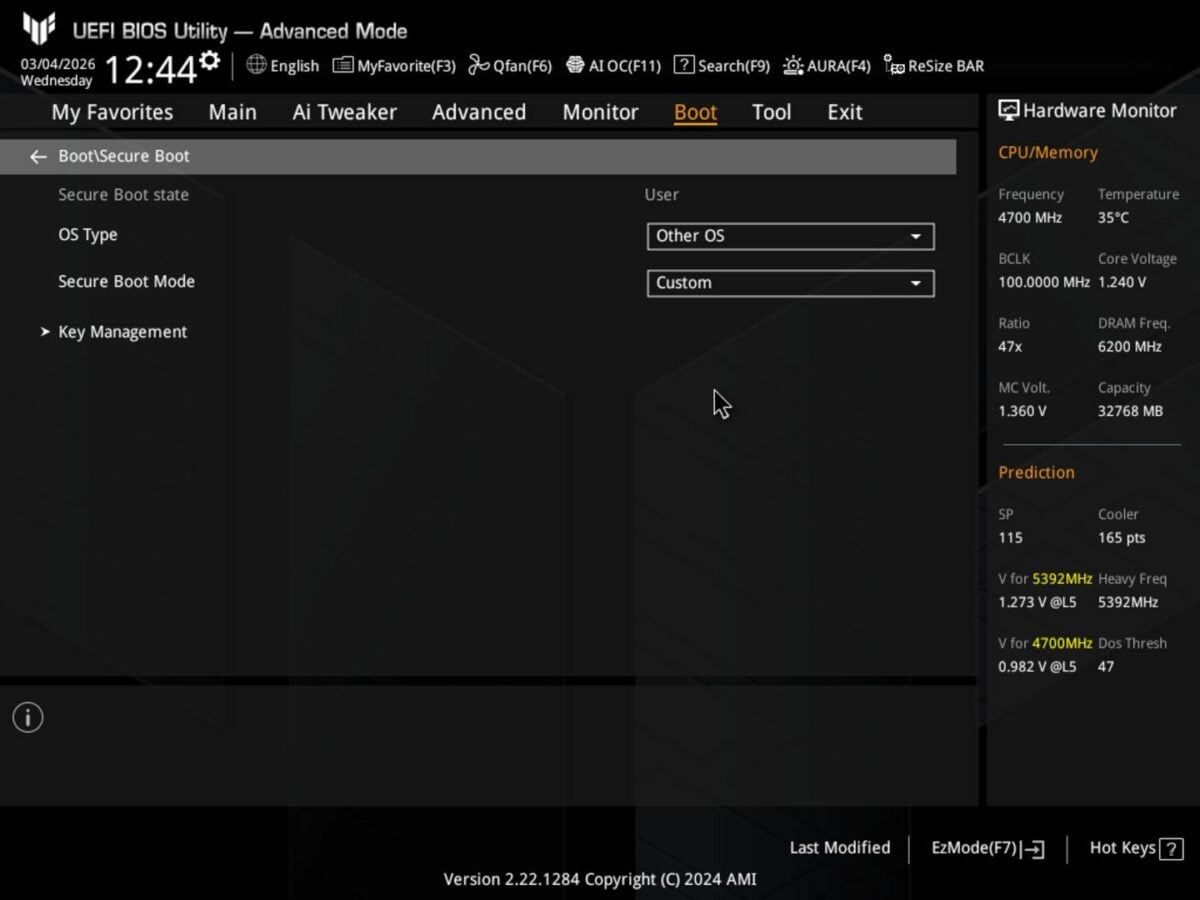Open the Exit menu
Screen dimensions: 1200x900
[x=844, y=112]
